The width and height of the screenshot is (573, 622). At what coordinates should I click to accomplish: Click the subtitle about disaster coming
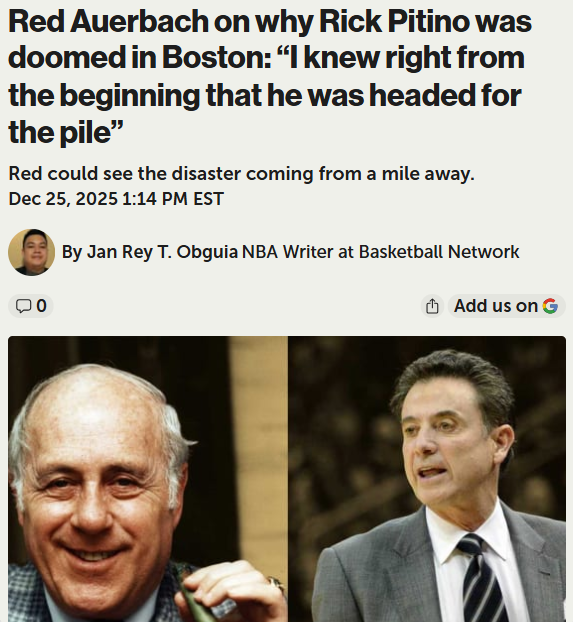[x=241, y=174]
